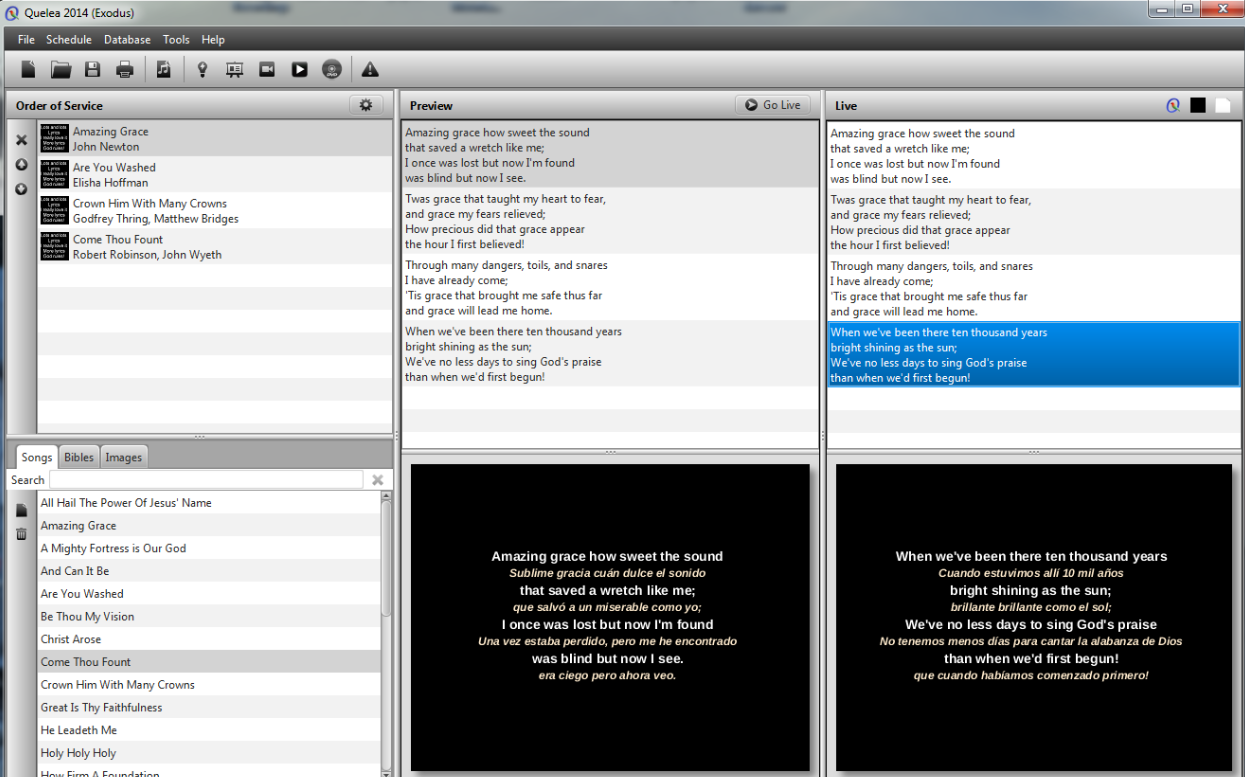Add a presentation with the easel icon
Screen dimensions: 1245x777
235,69
